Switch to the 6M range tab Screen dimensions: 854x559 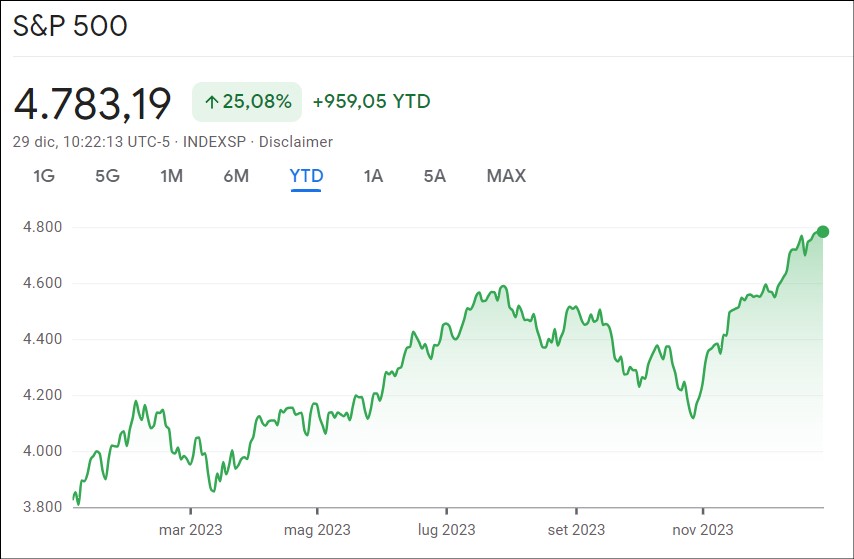pyautogui.click(x=236, y=176)
